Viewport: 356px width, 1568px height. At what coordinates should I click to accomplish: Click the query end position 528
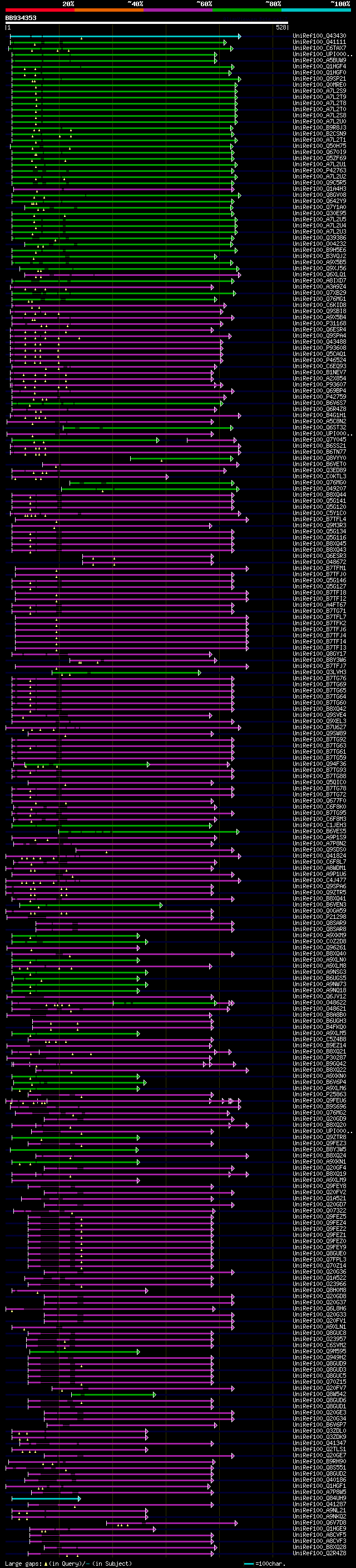click(281, 27)
